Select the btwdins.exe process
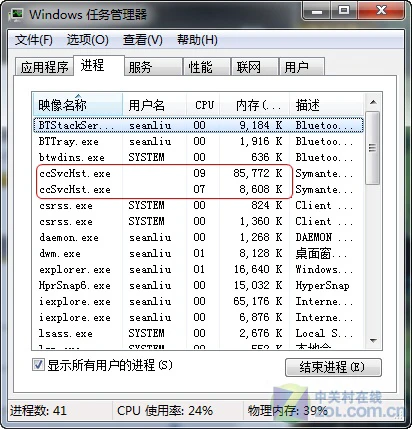The width and height of the screenshot is (412, 429). (x=198, y=157)
